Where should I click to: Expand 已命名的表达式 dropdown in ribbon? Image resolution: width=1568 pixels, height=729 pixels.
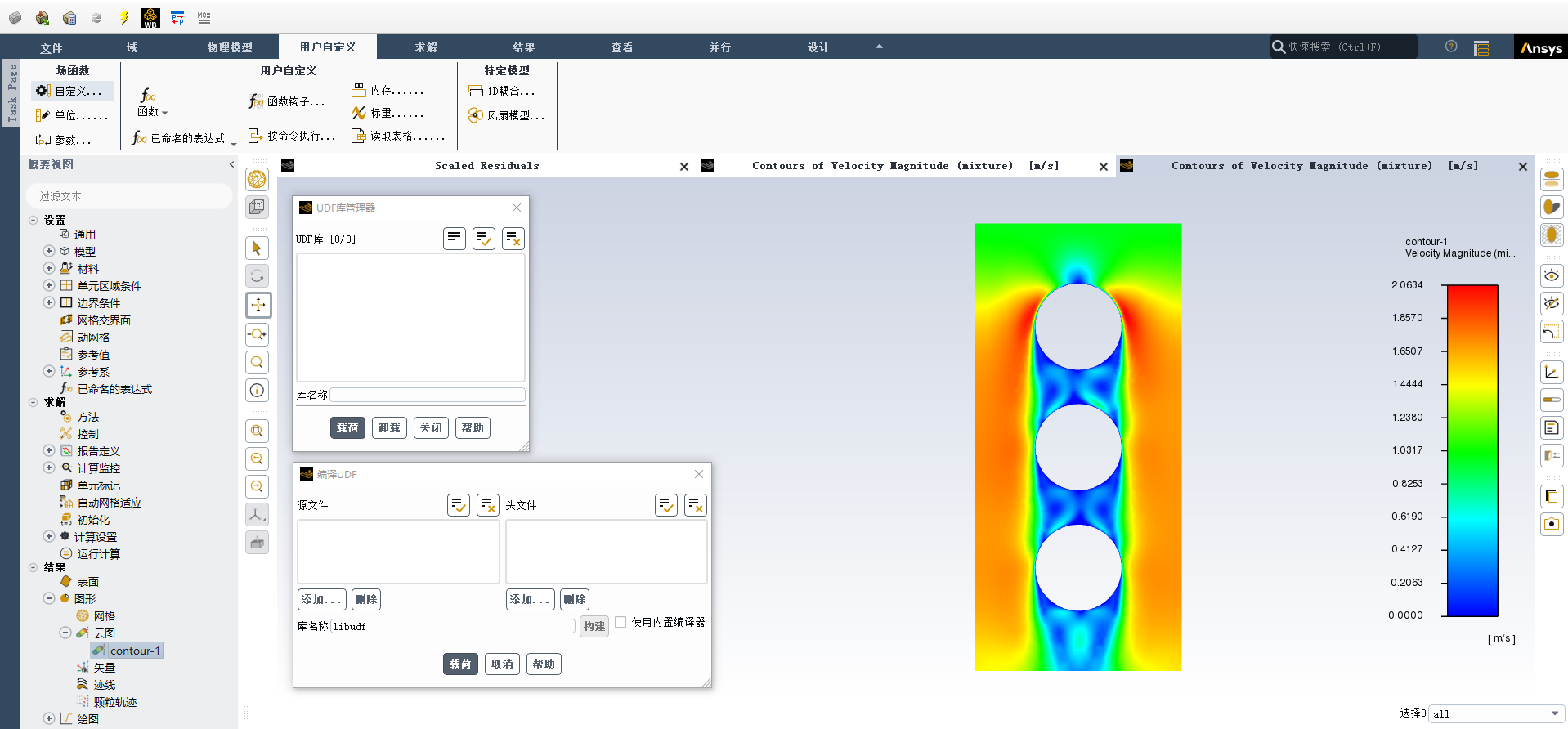click(234, 144)
